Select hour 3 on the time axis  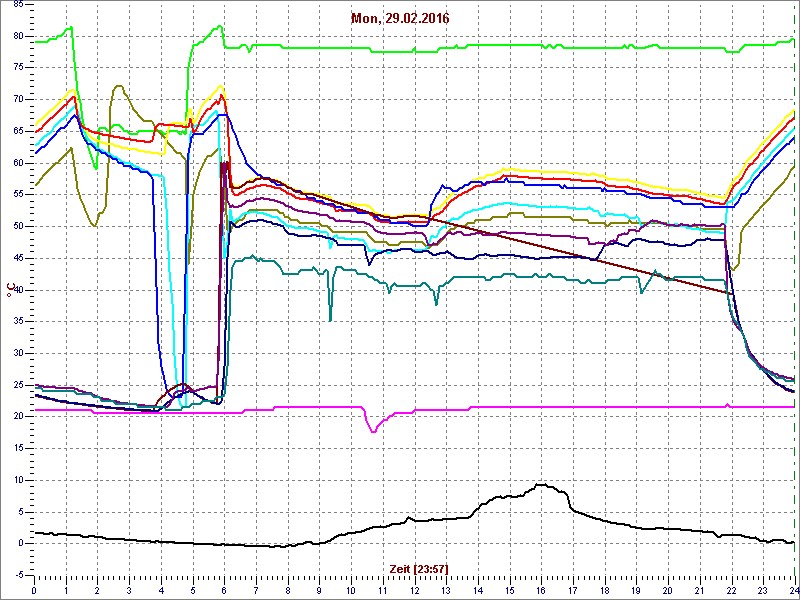(129, 588)
